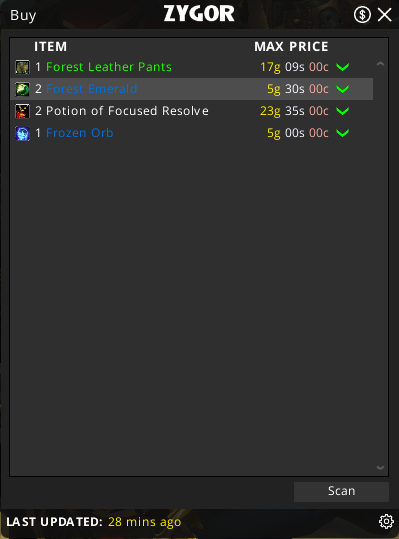This screenshot has height=539, width=399.
Task: Sort by the ITEM column header
Action: point(51,47)
